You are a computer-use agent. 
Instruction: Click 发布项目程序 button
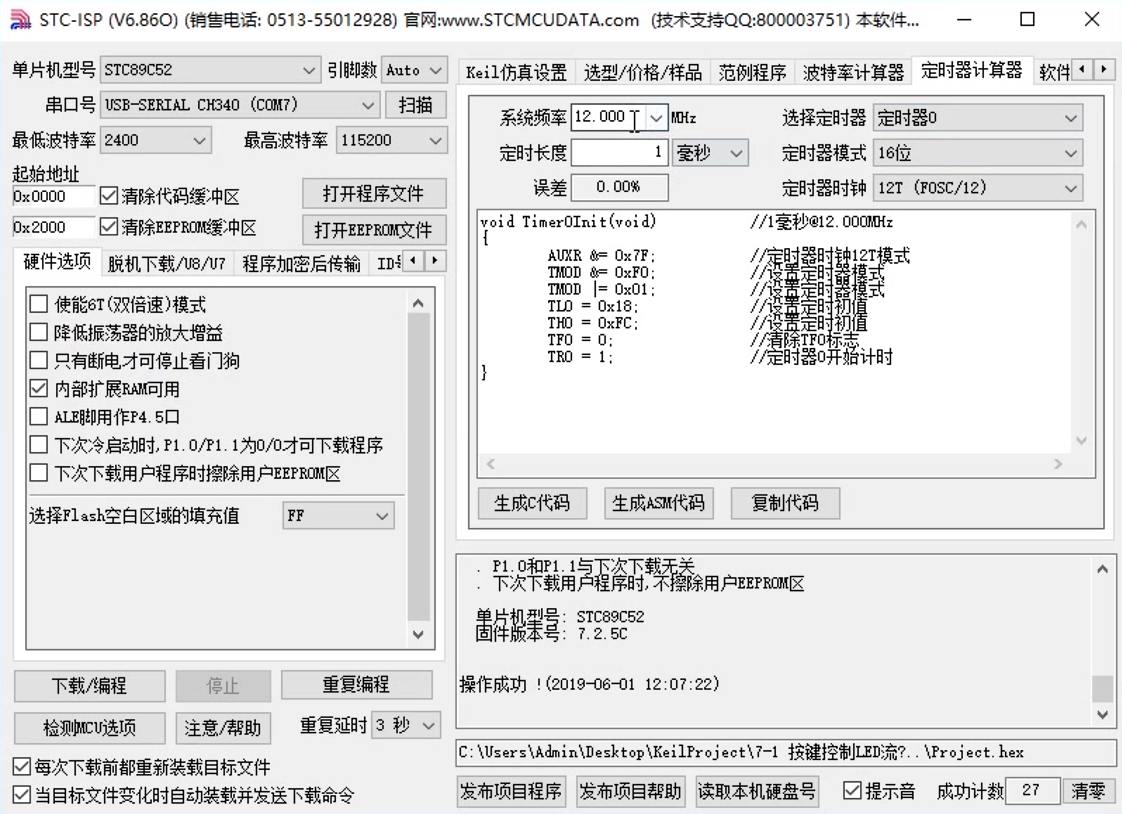(510, 791)
